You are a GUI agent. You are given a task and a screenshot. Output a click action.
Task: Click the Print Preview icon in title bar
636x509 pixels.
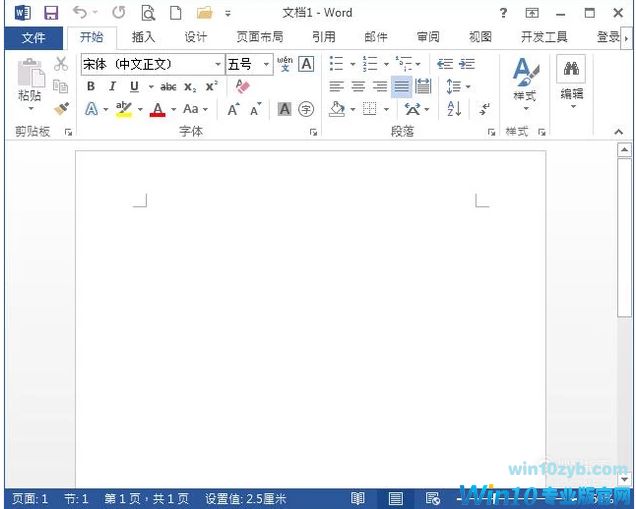click(x=148, y=13)
